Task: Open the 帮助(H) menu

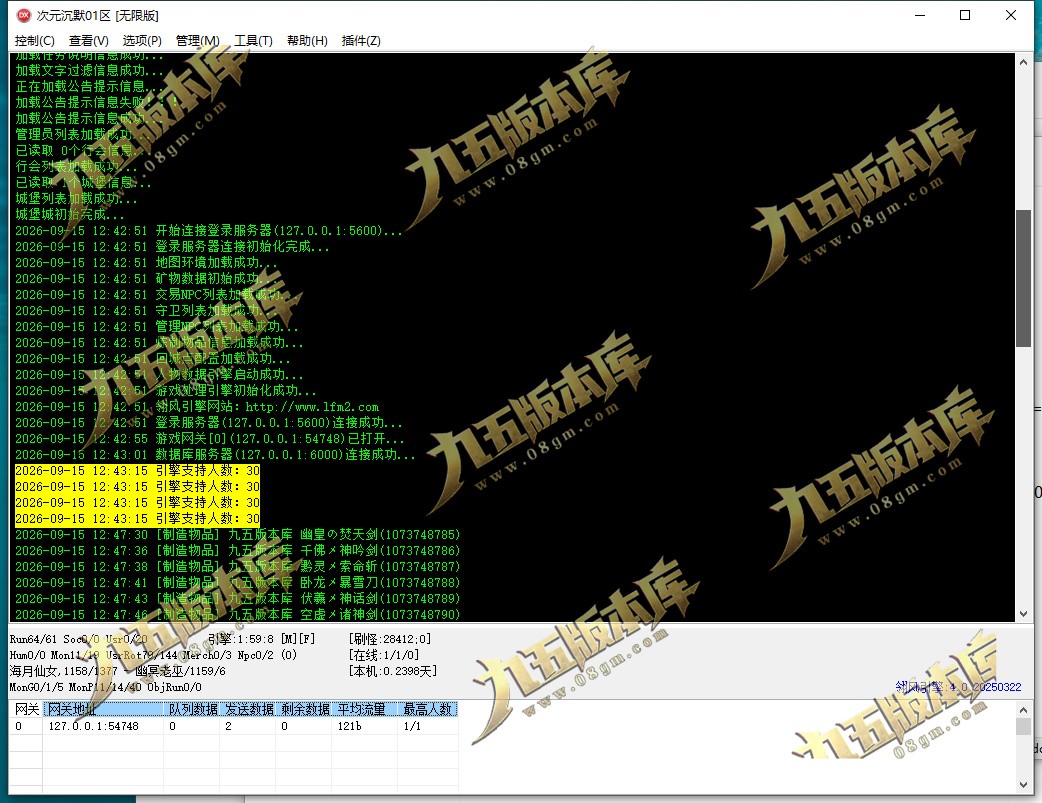Action: [x=307, y=41]
